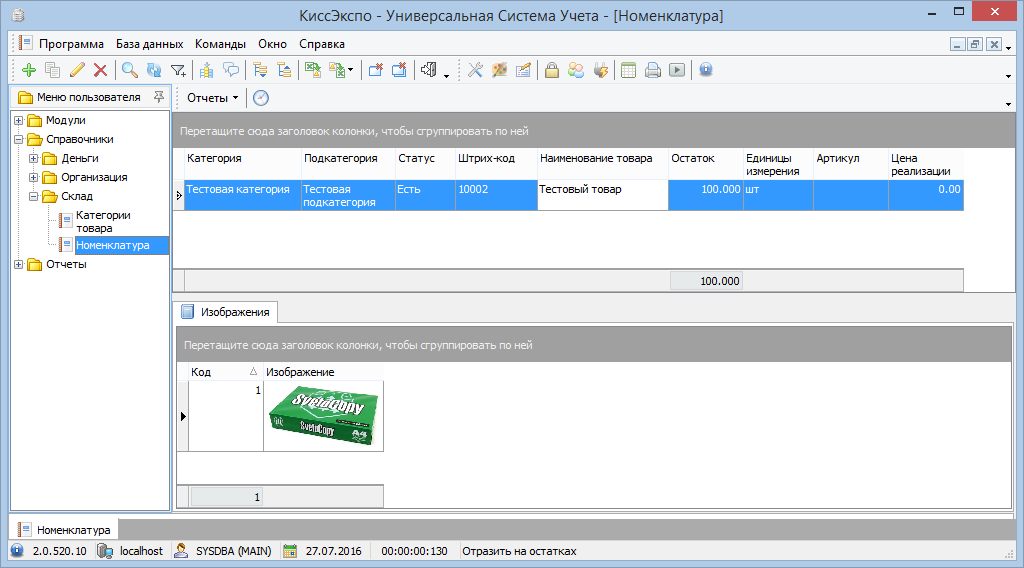Select Категории товара in the tree
This screenshot has height=568, width=1024.
coord(102,221)
